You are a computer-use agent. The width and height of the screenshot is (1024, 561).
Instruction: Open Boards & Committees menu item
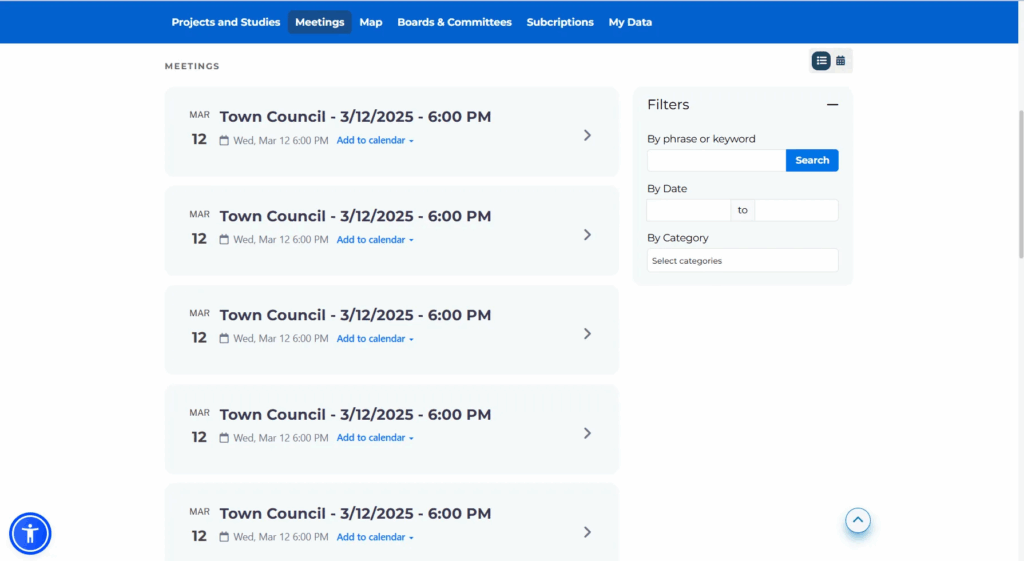click(x=454, y=22)
